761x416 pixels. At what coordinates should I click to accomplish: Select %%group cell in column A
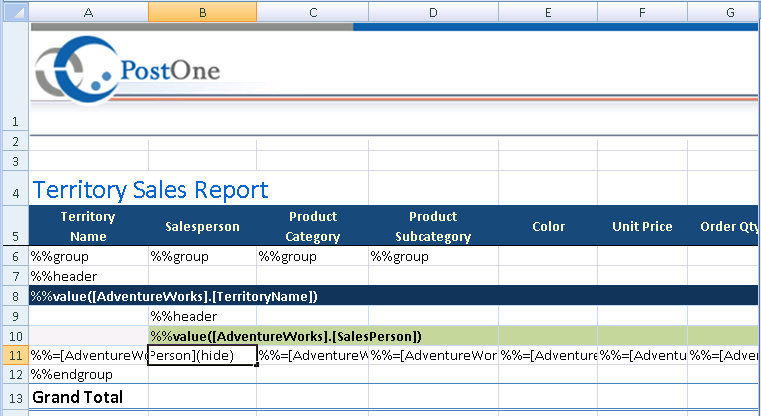[88, 256]
